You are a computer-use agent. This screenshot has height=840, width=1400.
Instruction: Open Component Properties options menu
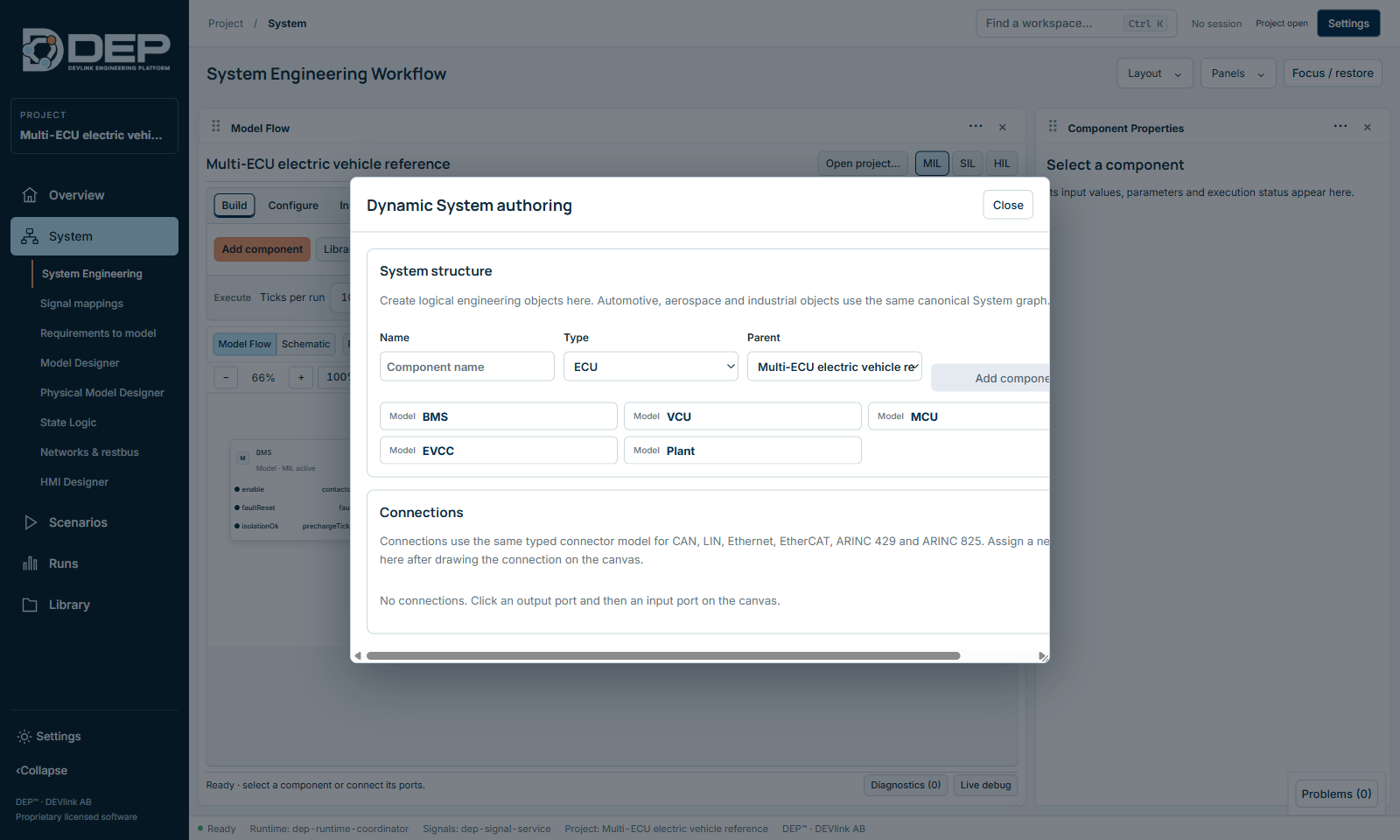(x=1340, y=127)
